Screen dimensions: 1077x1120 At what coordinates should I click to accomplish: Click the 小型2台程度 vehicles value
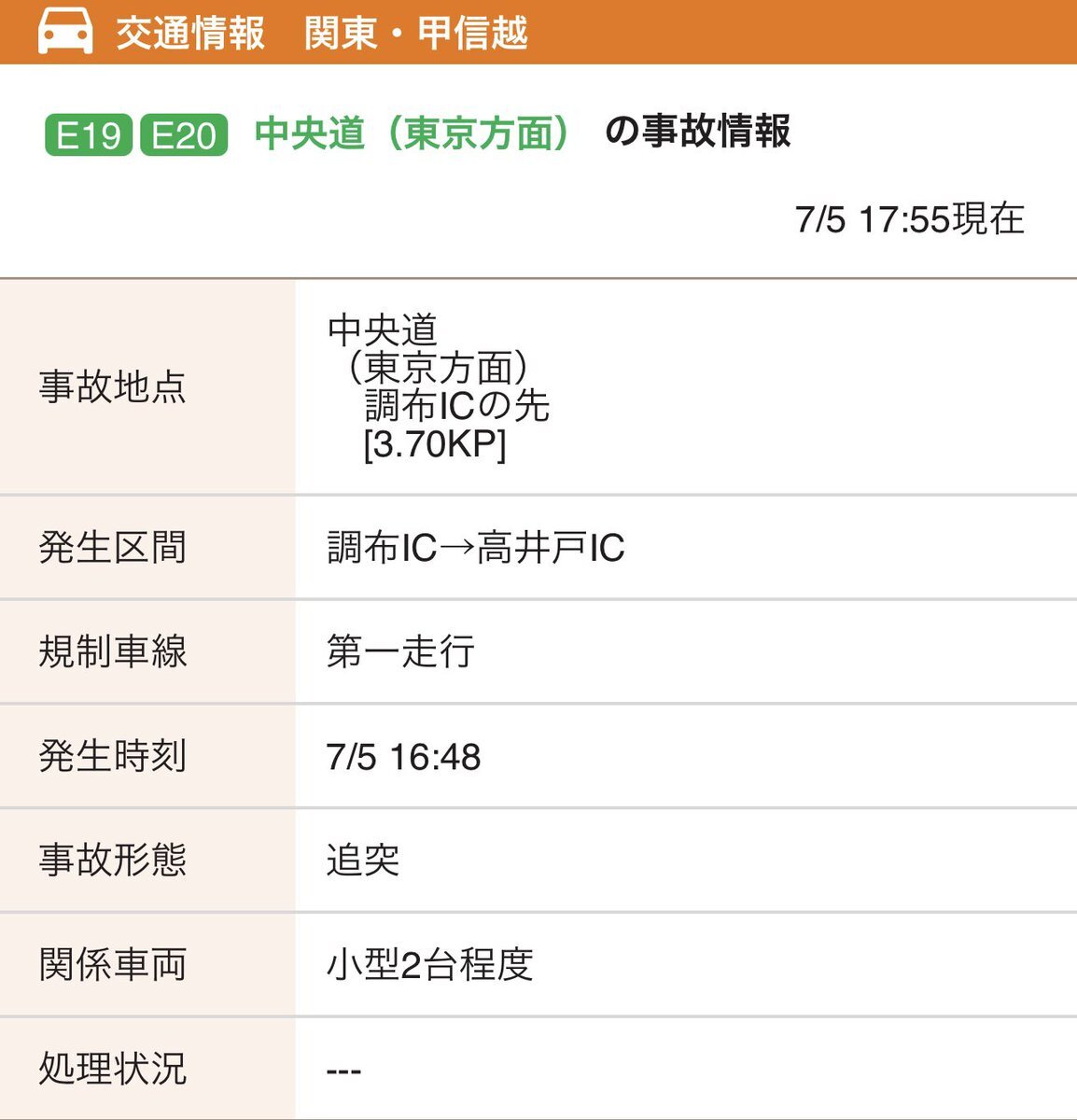tap(430, 964)
